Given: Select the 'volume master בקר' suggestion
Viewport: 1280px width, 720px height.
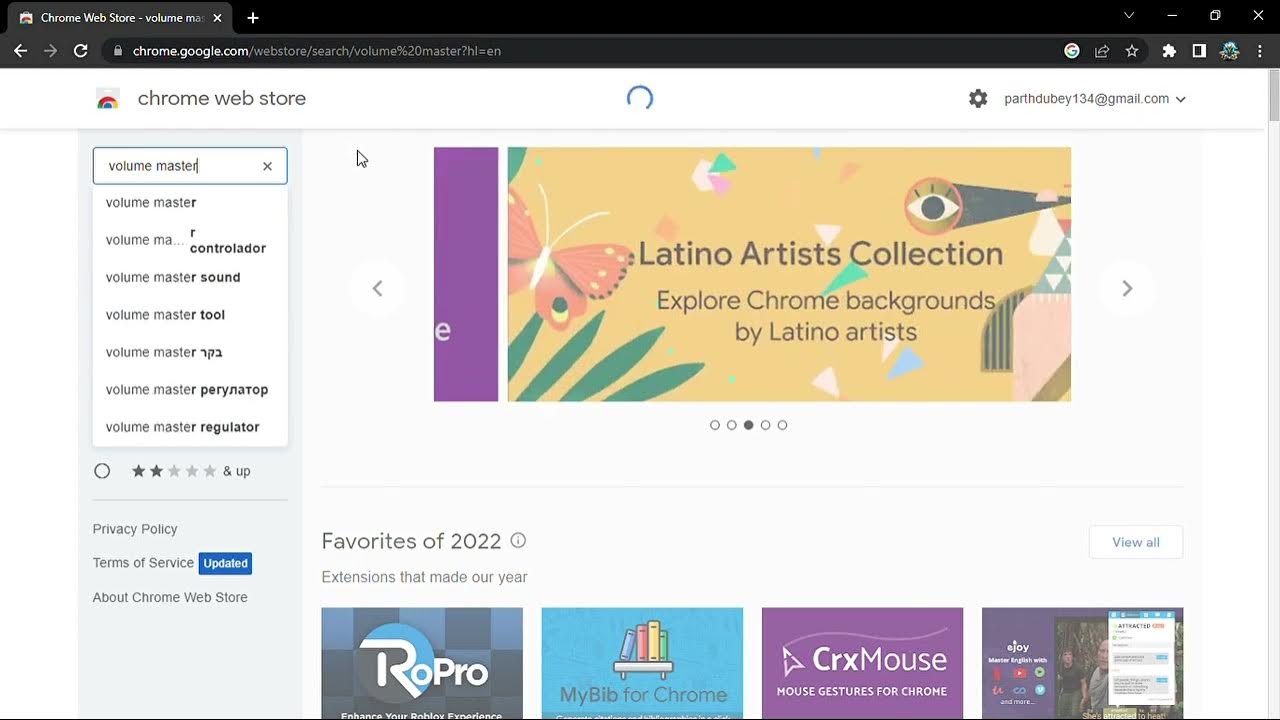Looking at the screenshot, I should pos(190,352).
